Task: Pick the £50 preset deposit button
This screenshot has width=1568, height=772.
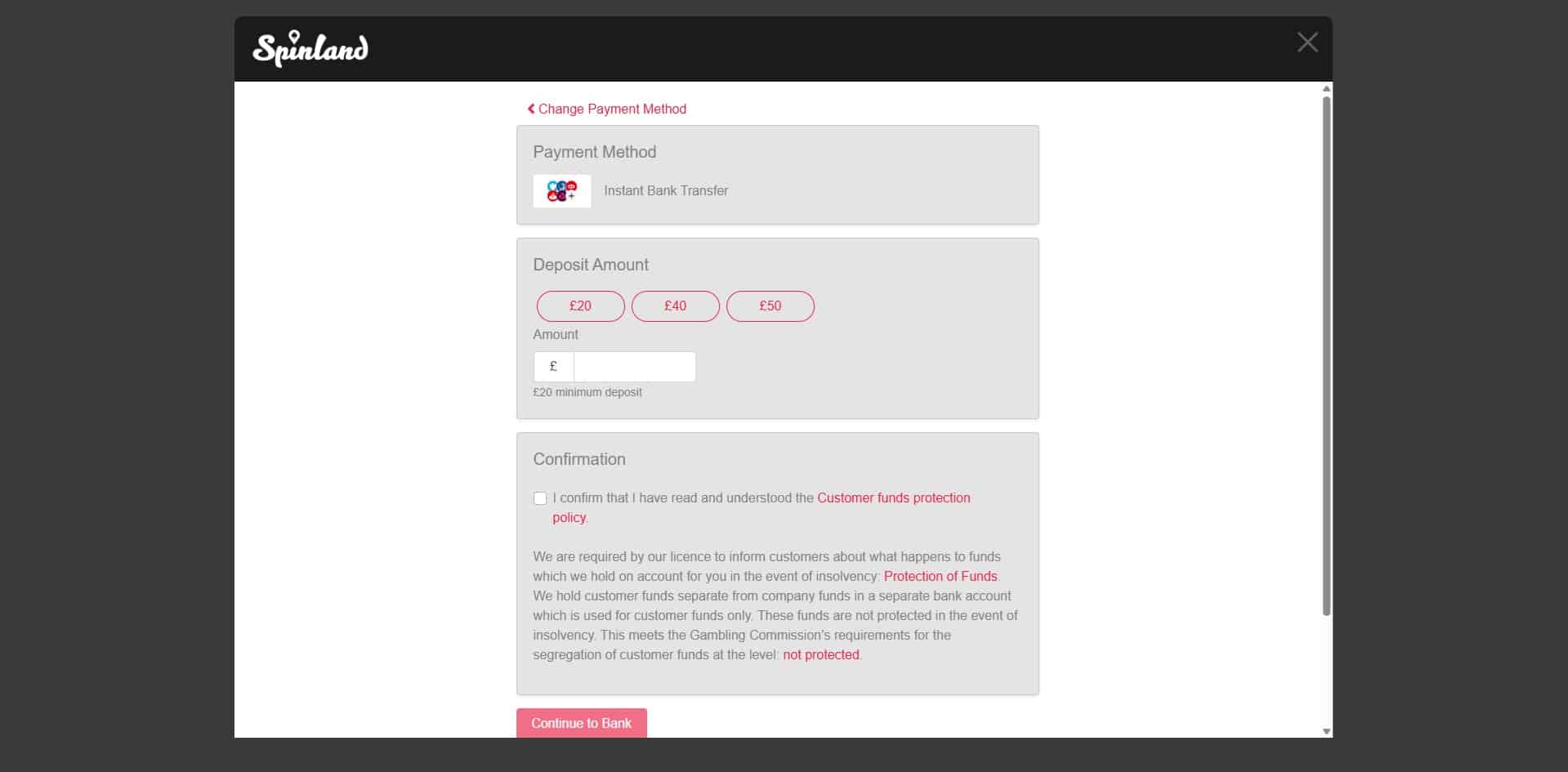Action: coord(770,306)
